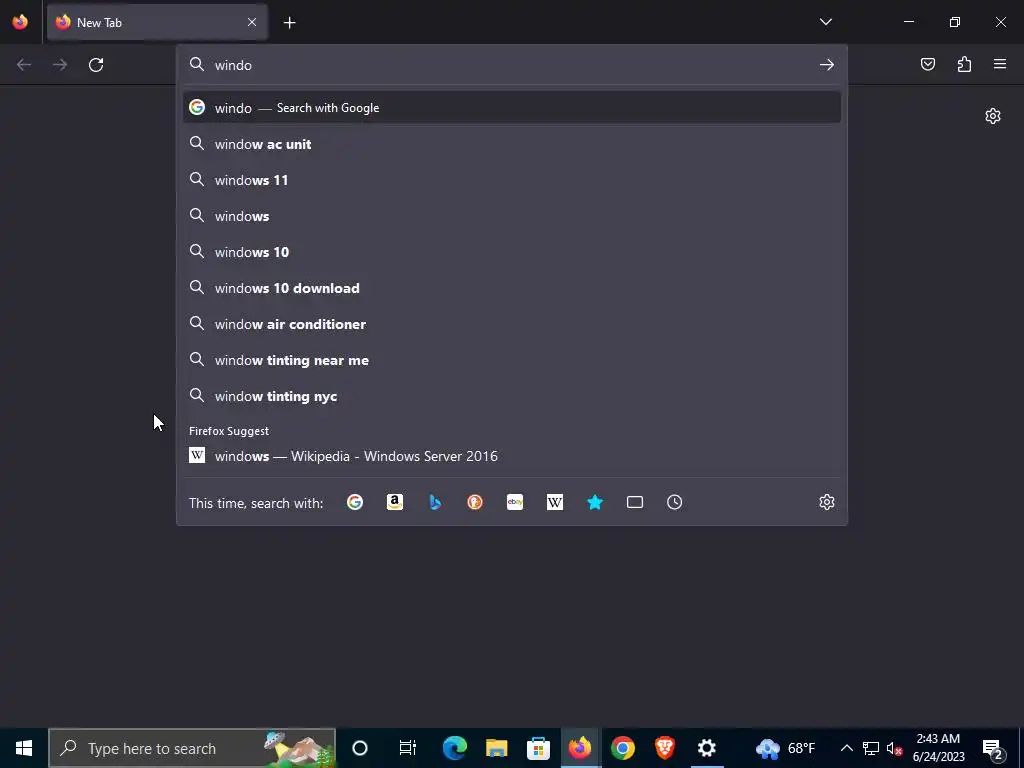The image size is (1024, 768).
Task: Expand the list all tabs chevron
Action: [825, 22]
